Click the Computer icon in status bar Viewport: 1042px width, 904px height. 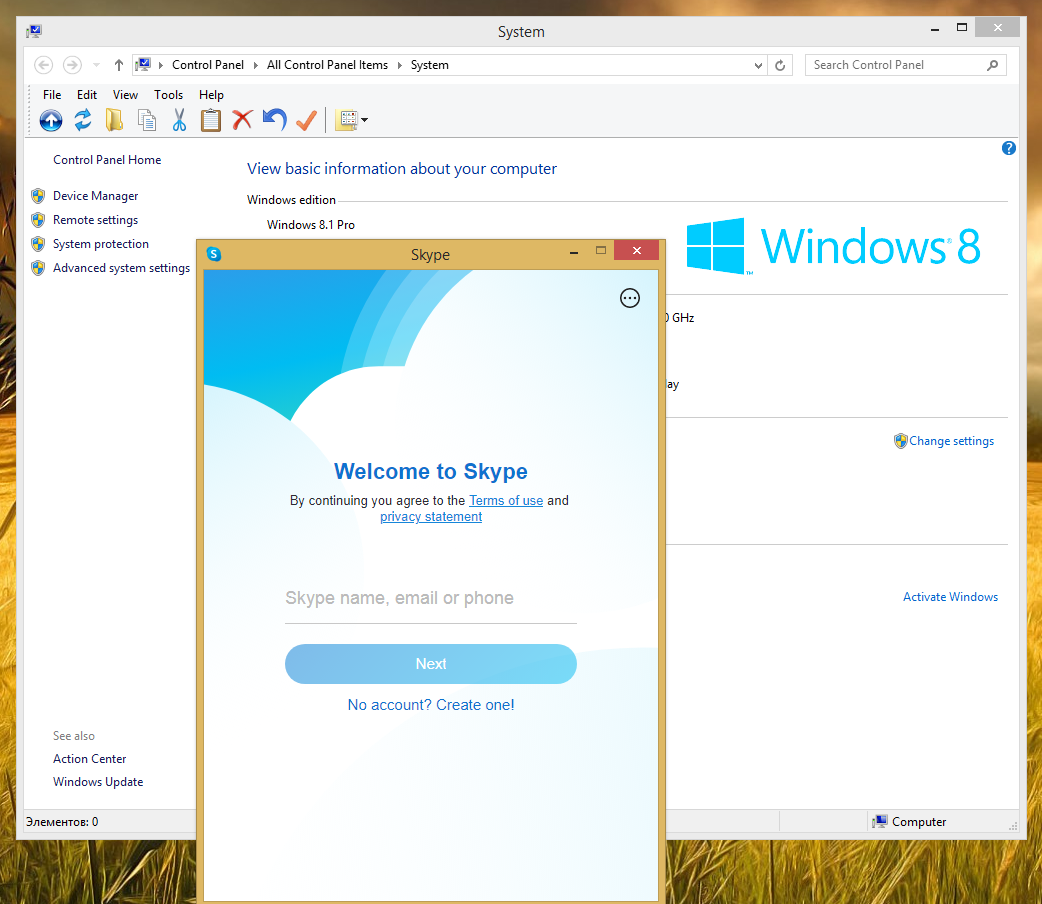(x=880, y=822)
